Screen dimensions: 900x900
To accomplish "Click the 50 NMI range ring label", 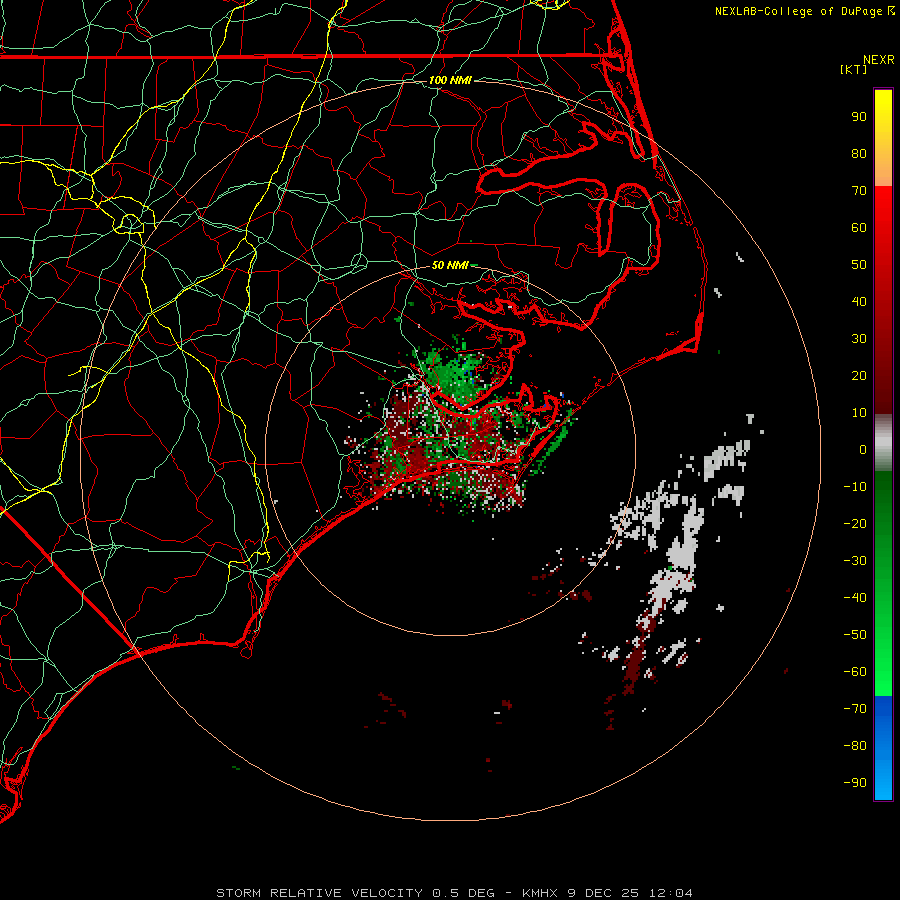I will pos(450,265).
